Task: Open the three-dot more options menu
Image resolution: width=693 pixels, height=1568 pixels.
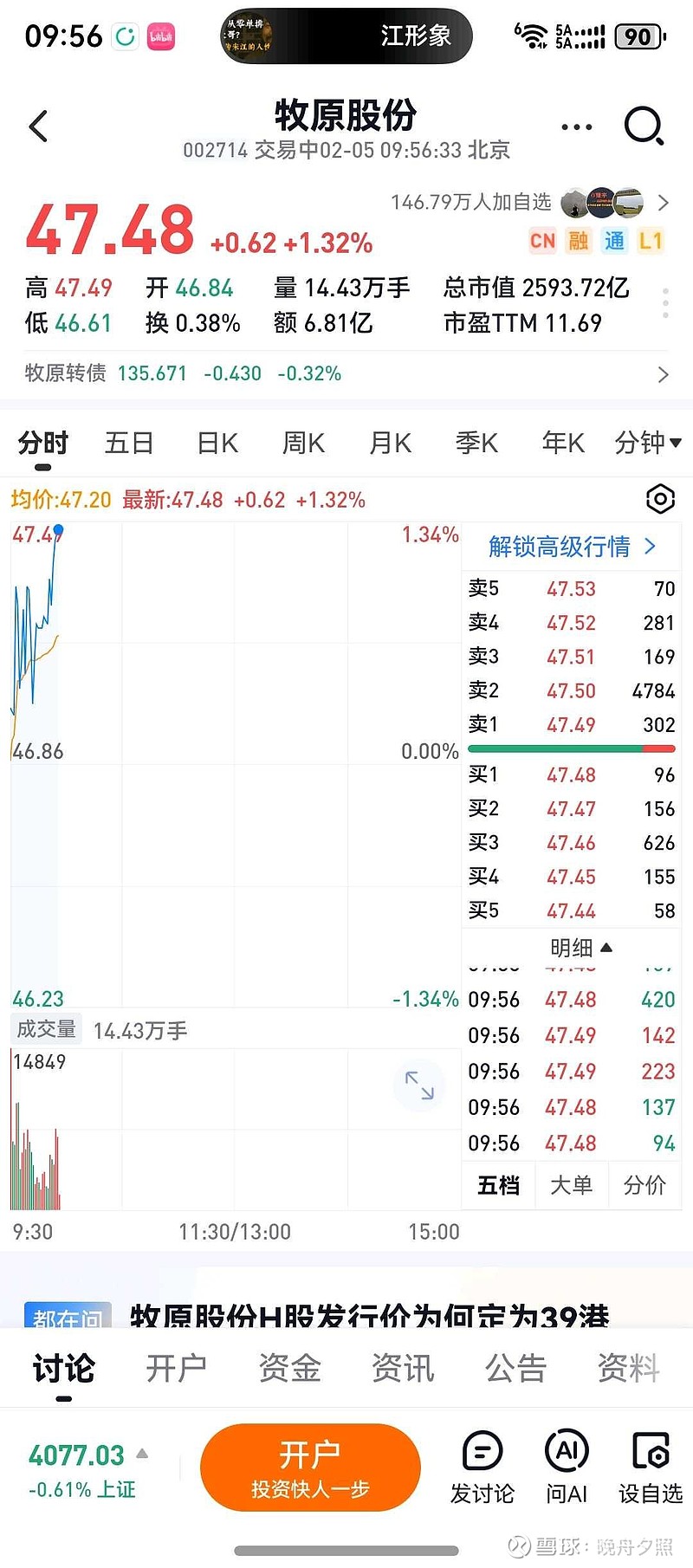Action: [x=576, y=127]
